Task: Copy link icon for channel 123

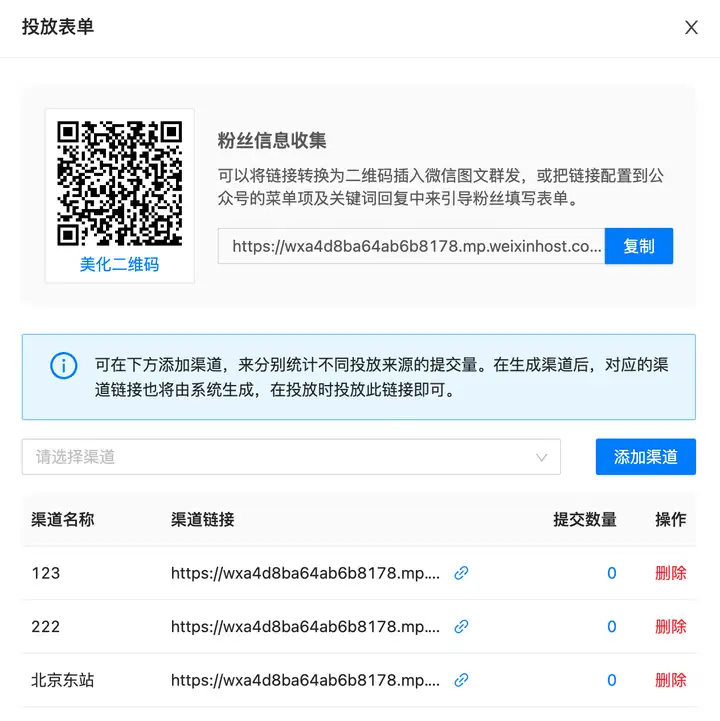Action: pyautogui.click(x=461, y=573)
